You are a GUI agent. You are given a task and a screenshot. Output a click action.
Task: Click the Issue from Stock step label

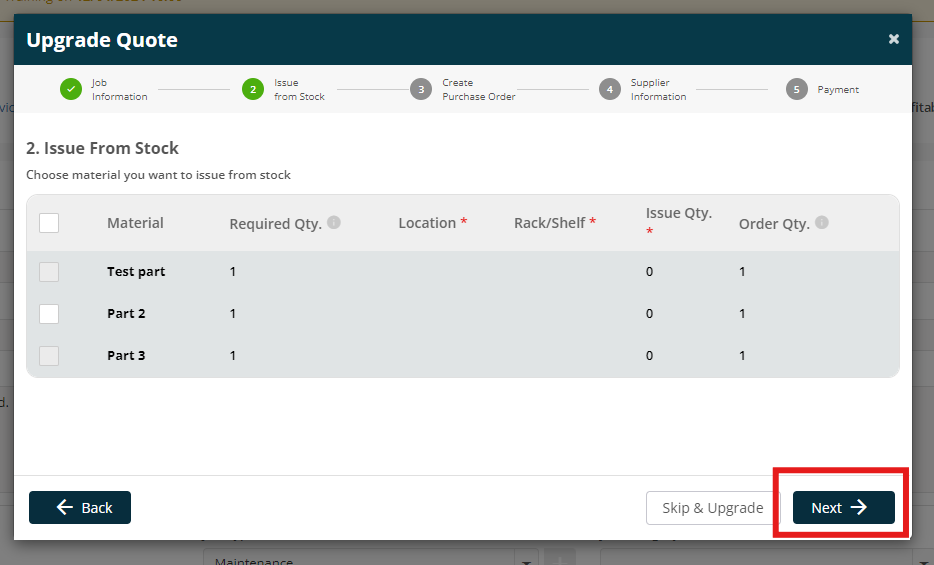(x=299, y=89)
